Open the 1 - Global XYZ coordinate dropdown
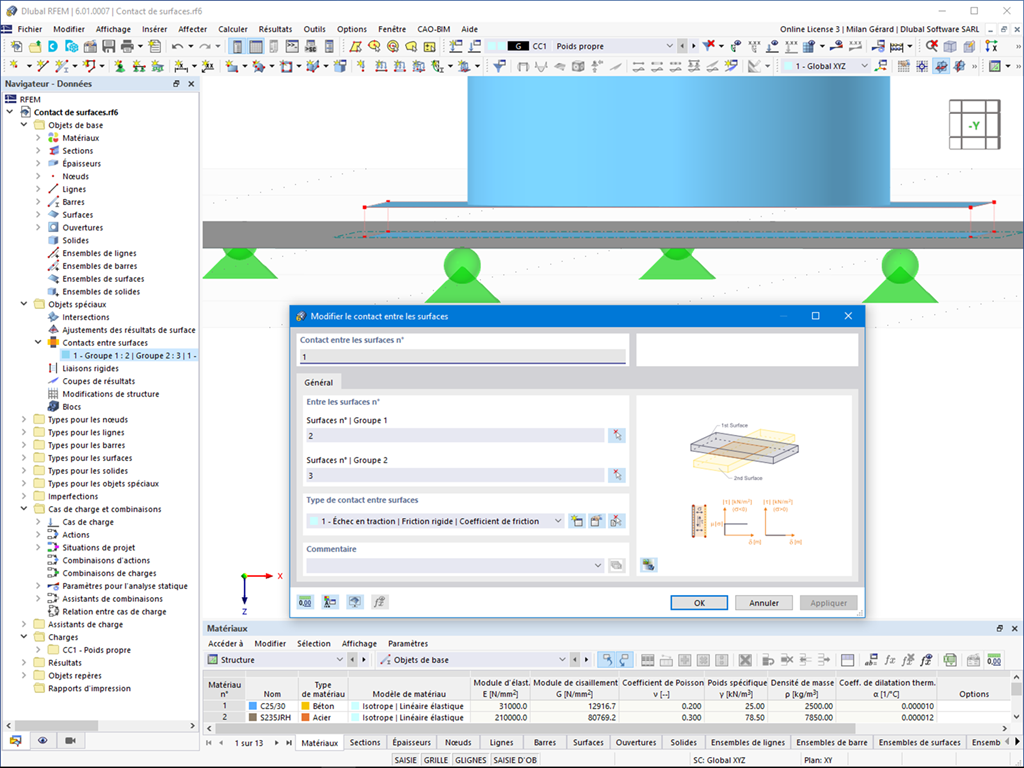The width and height of the screenshot is (1024, 768). (x=865, y=66)
